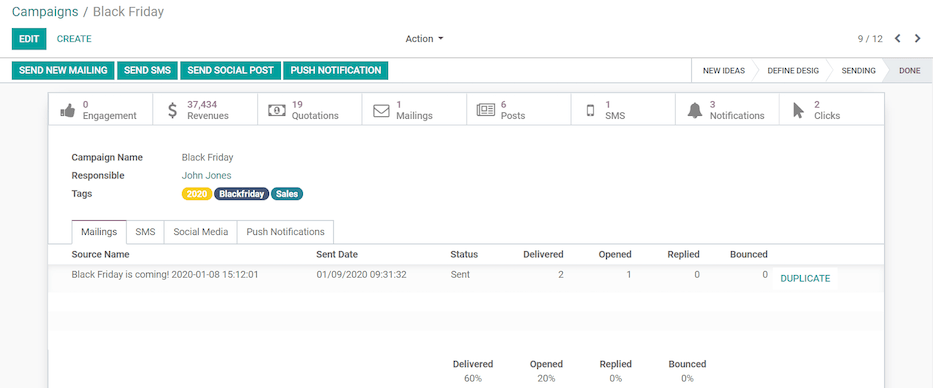The width and height of the screenshot is (933, 388).
Task: Go to previous record with left arrow
Action: [898, 39]
